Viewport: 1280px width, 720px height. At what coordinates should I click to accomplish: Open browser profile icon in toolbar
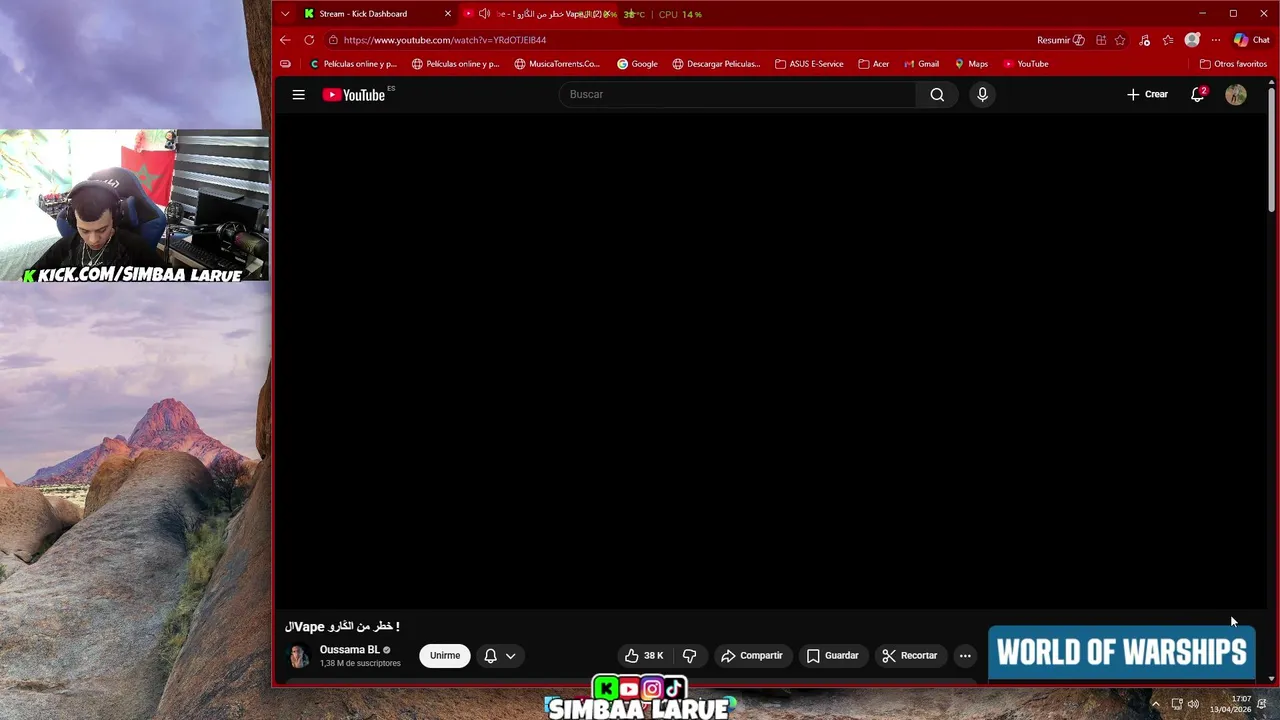(1192, 40)
